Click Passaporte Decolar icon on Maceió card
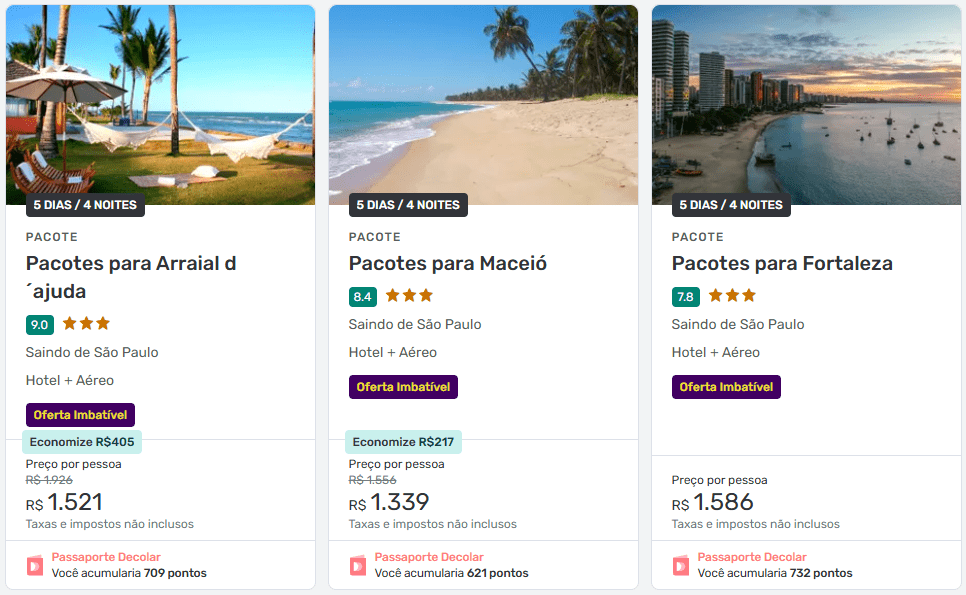Image resolution: width=966 pixels, height=595 pixels. pyautogui.click(x=358, y=565)
